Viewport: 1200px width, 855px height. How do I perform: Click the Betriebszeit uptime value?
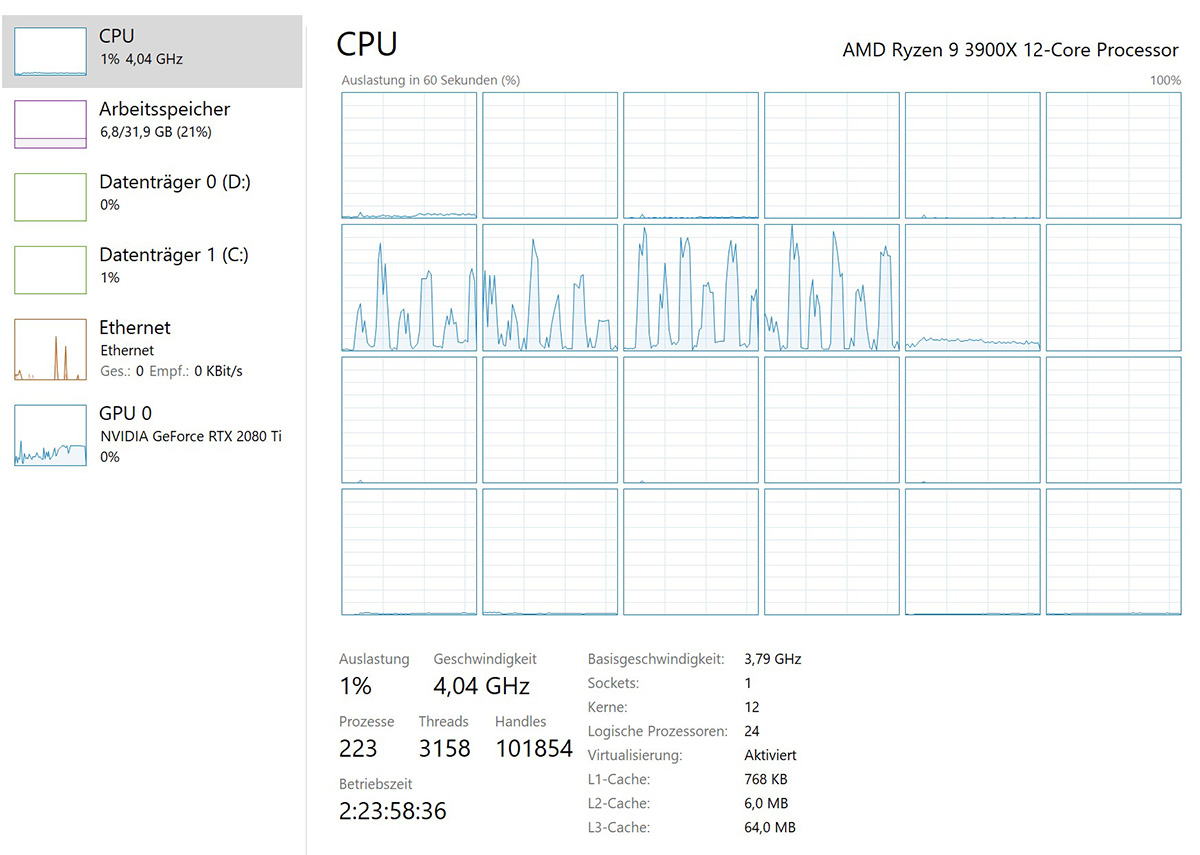pos(393,810)
